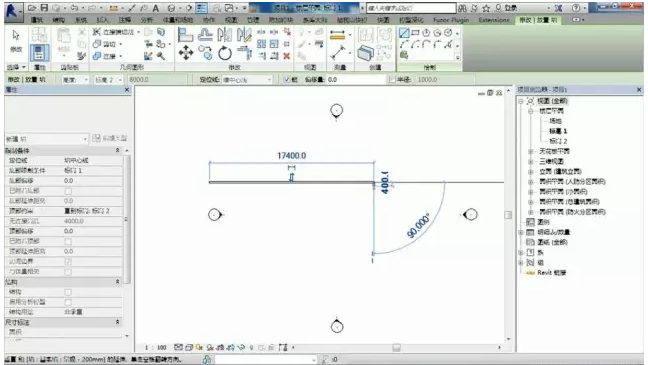Toggle the enable analytical model checkbox
Viewport: 648px width, 365px height.
[68, 302]
